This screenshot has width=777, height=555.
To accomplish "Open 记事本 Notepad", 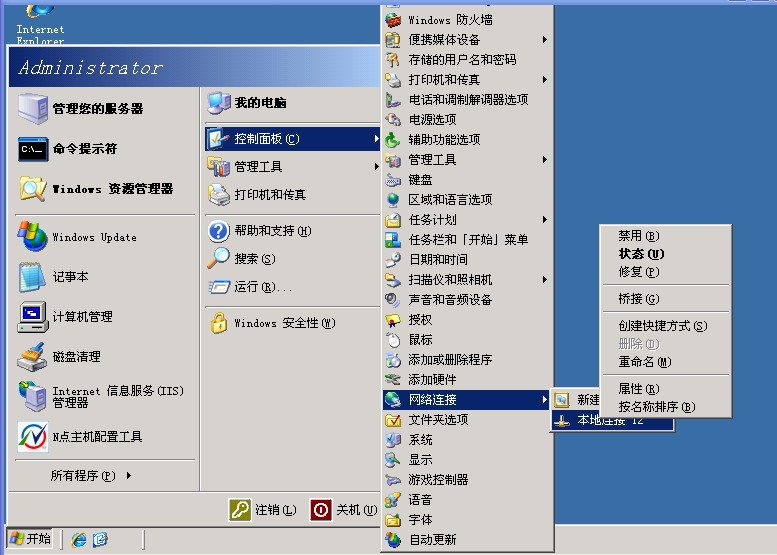I will pos(105,277).
